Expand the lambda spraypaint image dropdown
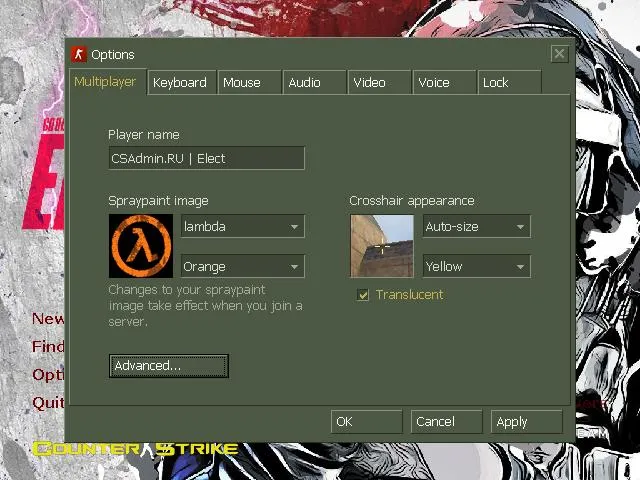640x480 pixels. [x=242, y=226]
